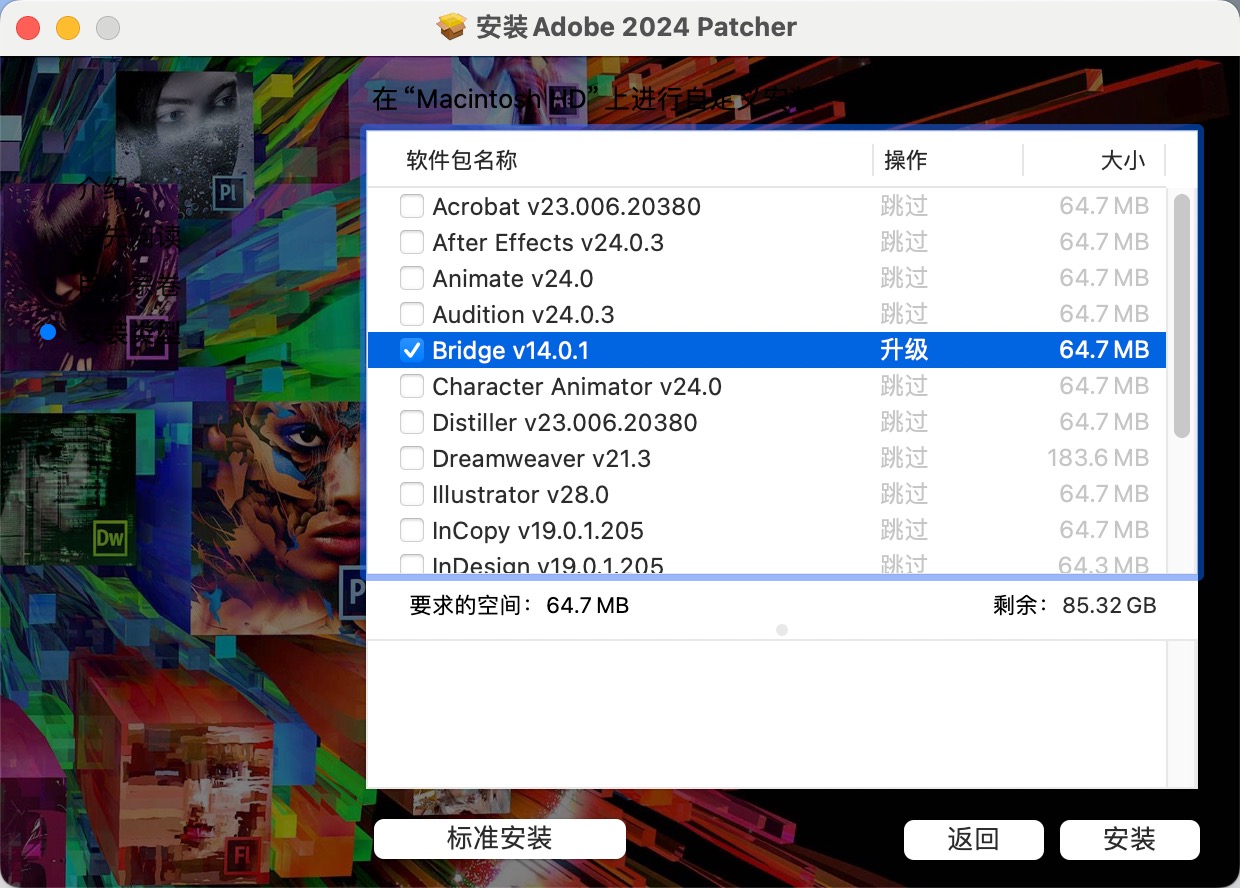Click the 软件包名称 column header

pyautogui.click(x=462, y=160)
